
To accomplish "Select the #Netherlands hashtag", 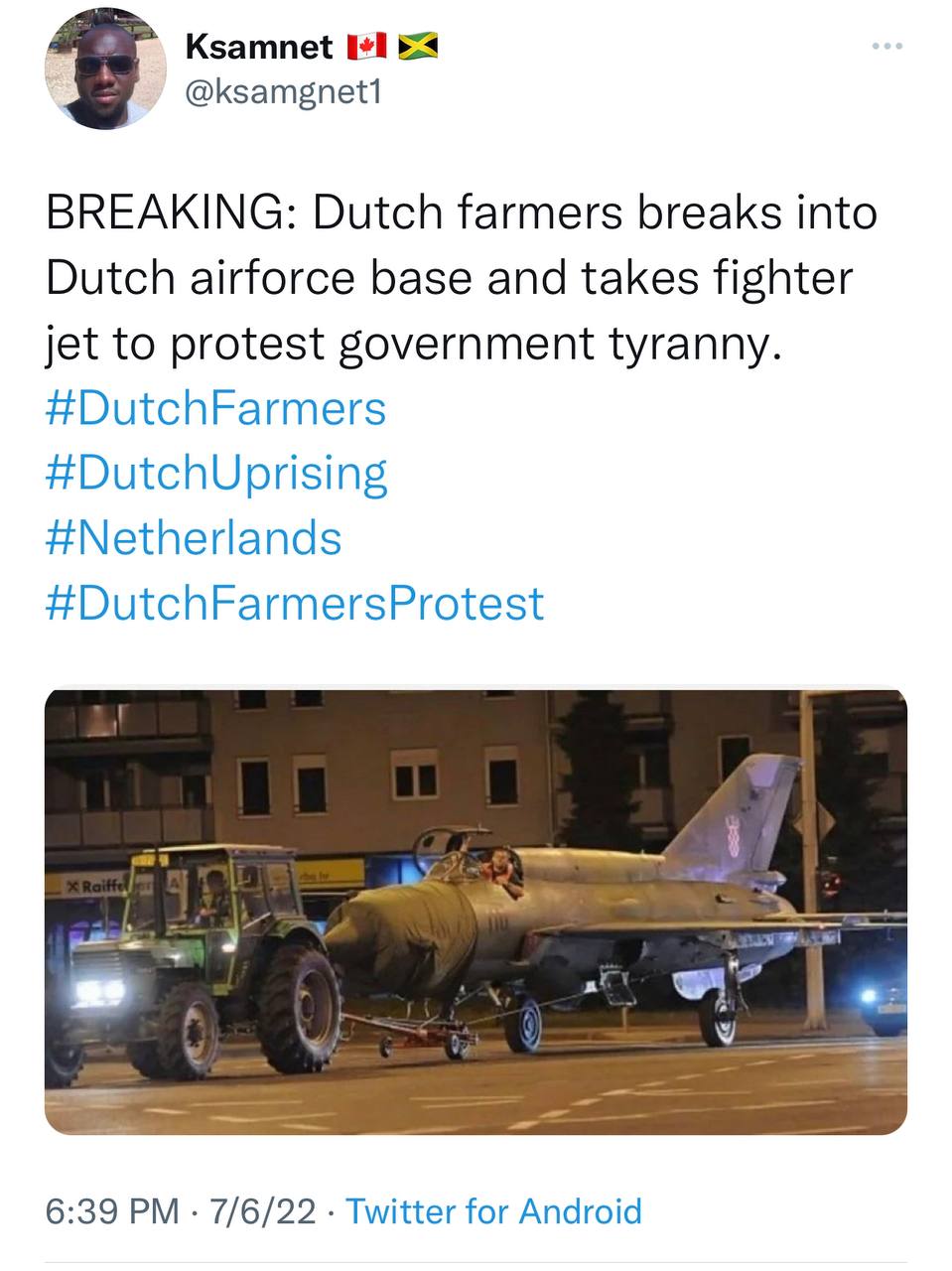I will 194,538.
